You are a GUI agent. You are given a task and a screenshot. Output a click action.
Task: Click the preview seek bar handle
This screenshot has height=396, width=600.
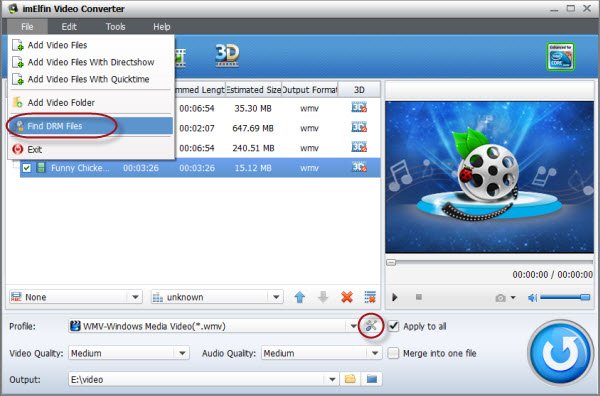pos(391,262)
